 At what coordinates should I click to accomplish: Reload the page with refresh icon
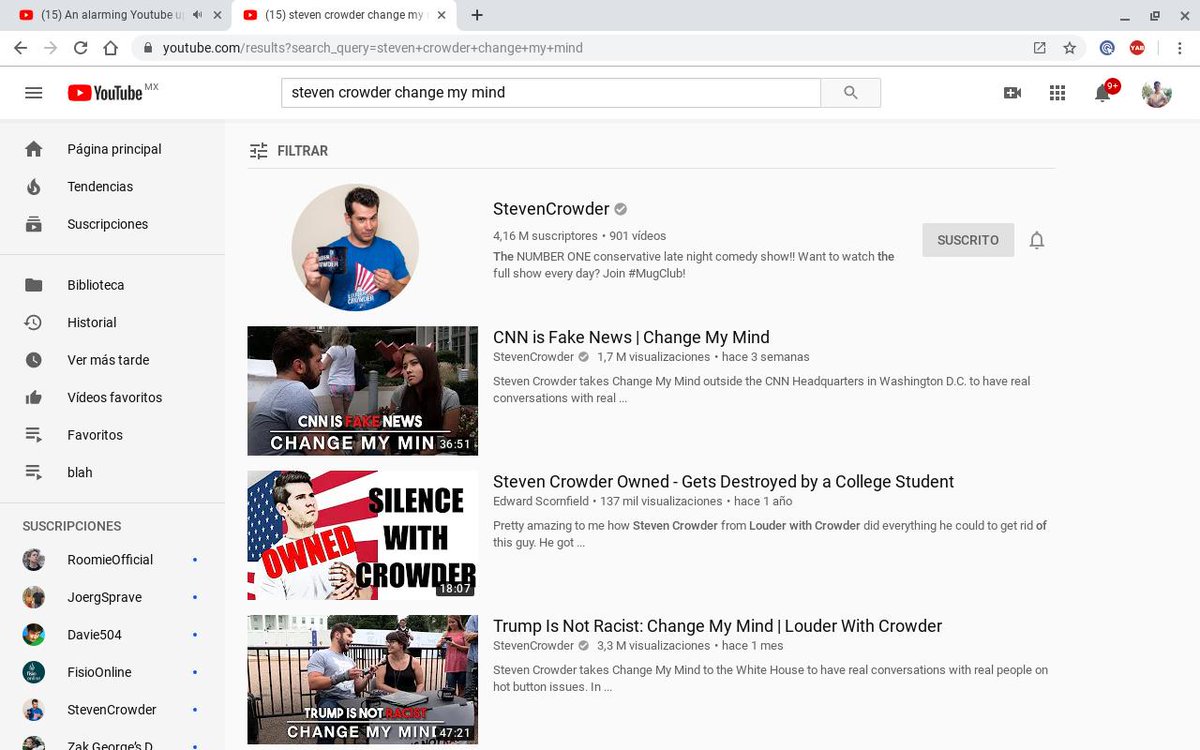[x=80, y=48]
